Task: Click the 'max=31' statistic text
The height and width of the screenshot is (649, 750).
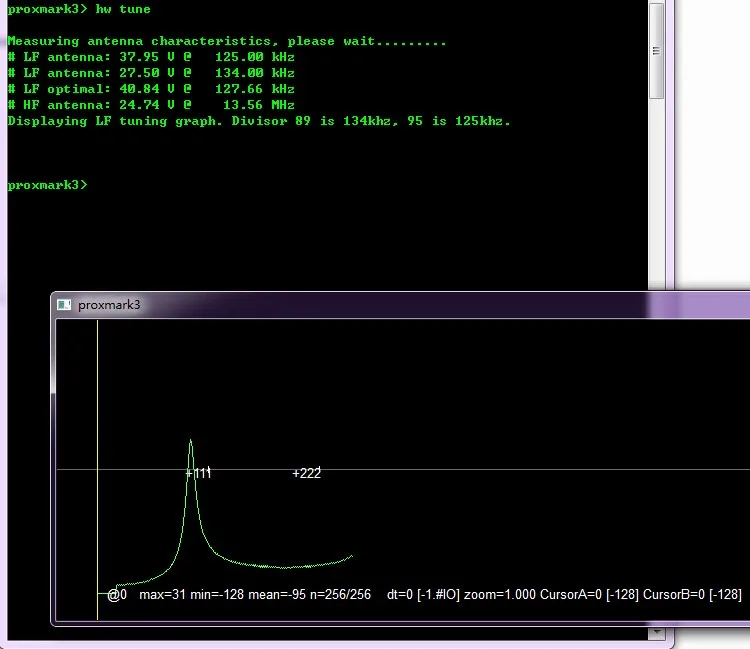Action: tap(162, 594)
